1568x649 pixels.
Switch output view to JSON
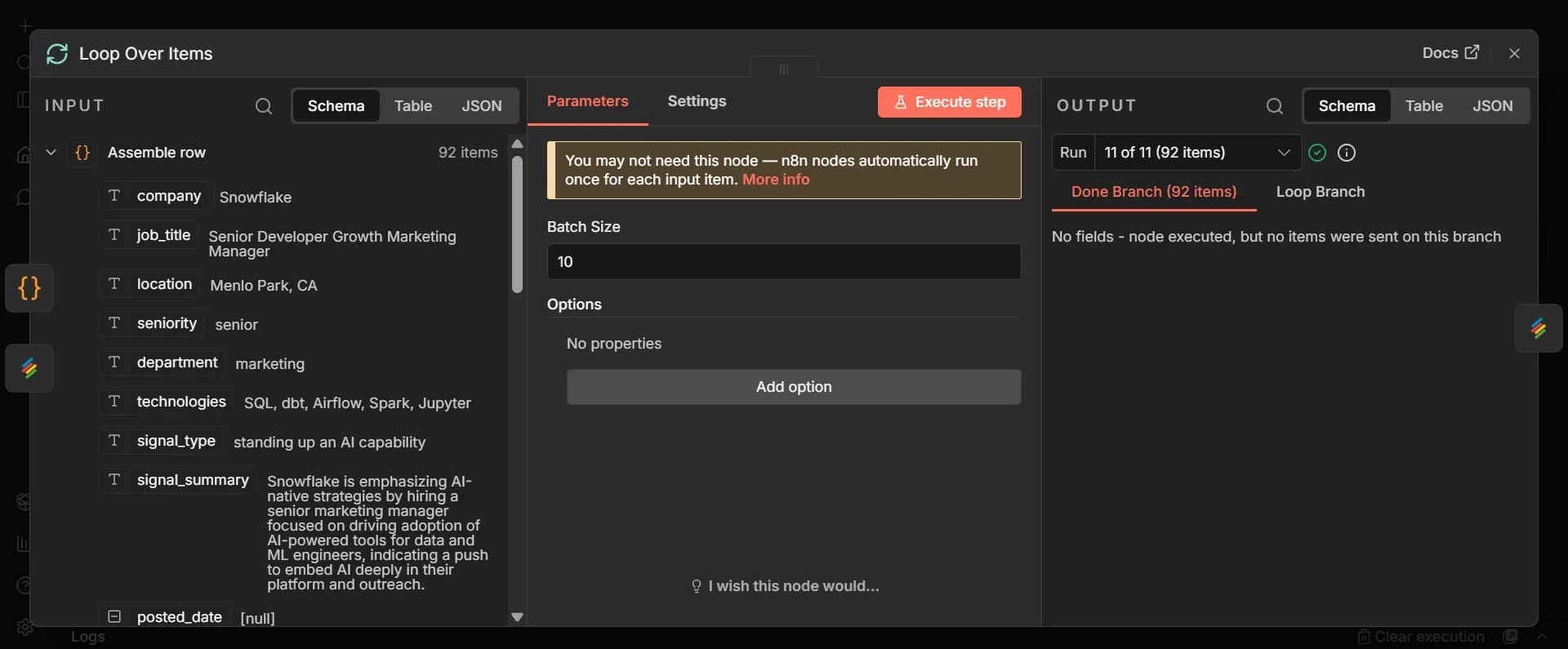point(1493,106)
